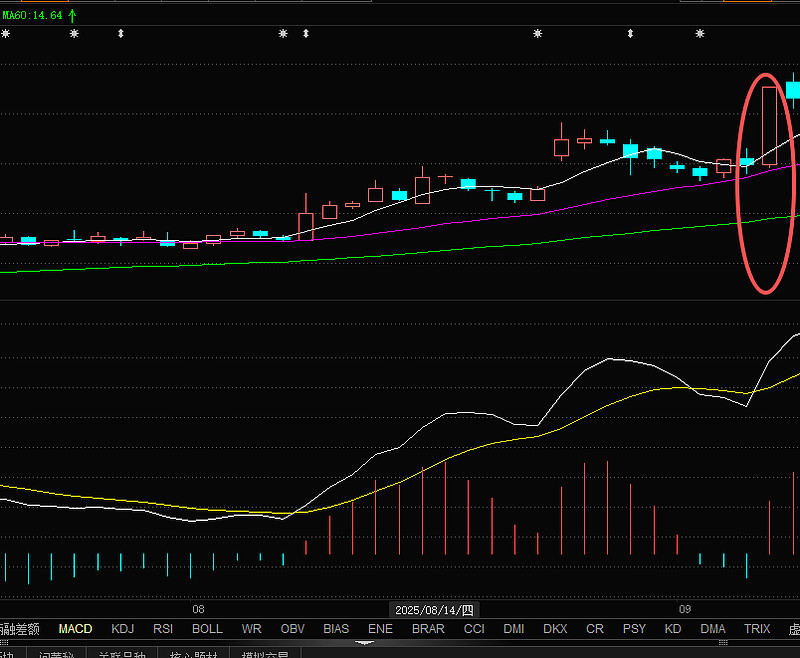Click the leftmost asterisk event marker
Screen dimensions: 800x658
[5, 34]
